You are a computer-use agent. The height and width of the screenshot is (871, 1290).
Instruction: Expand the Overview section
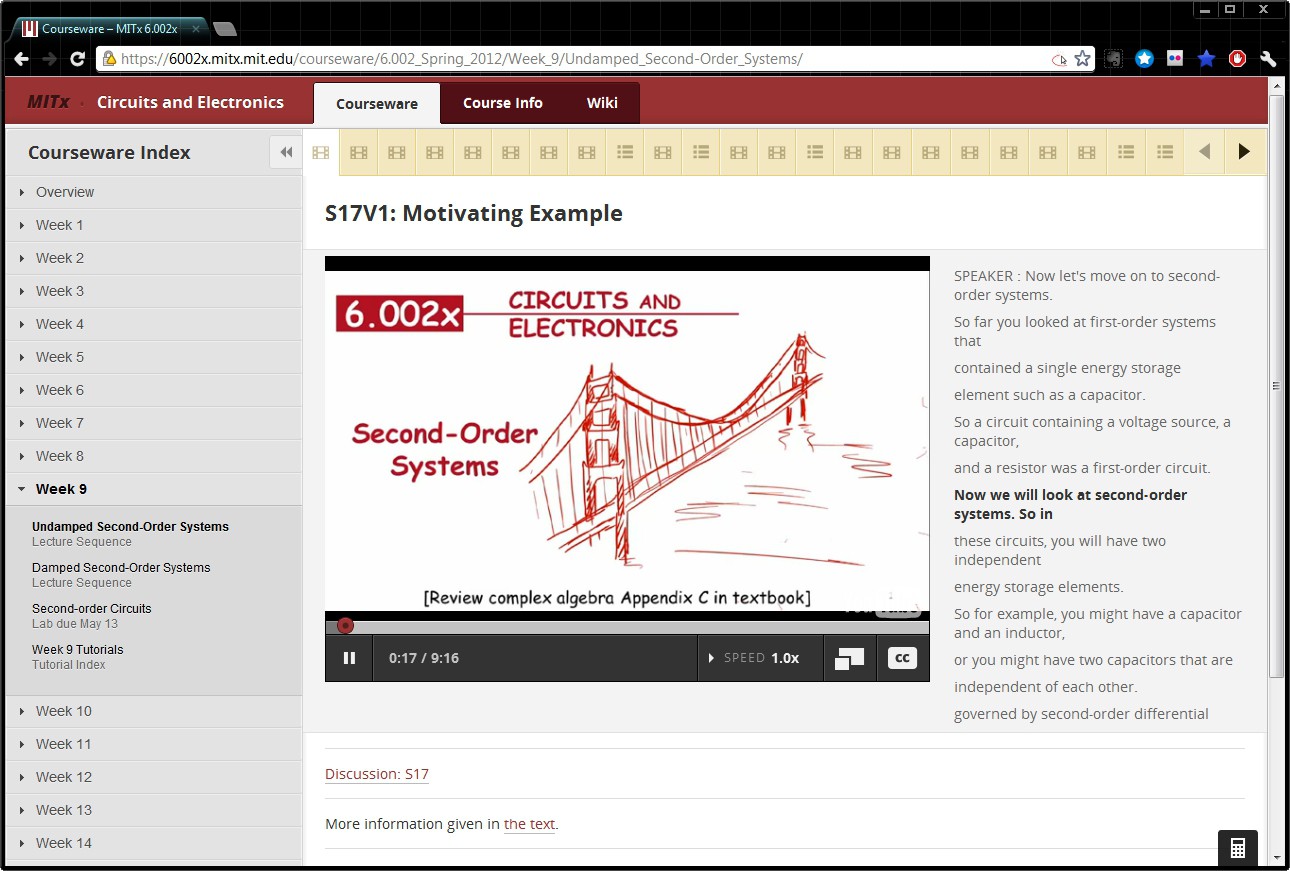64,192
